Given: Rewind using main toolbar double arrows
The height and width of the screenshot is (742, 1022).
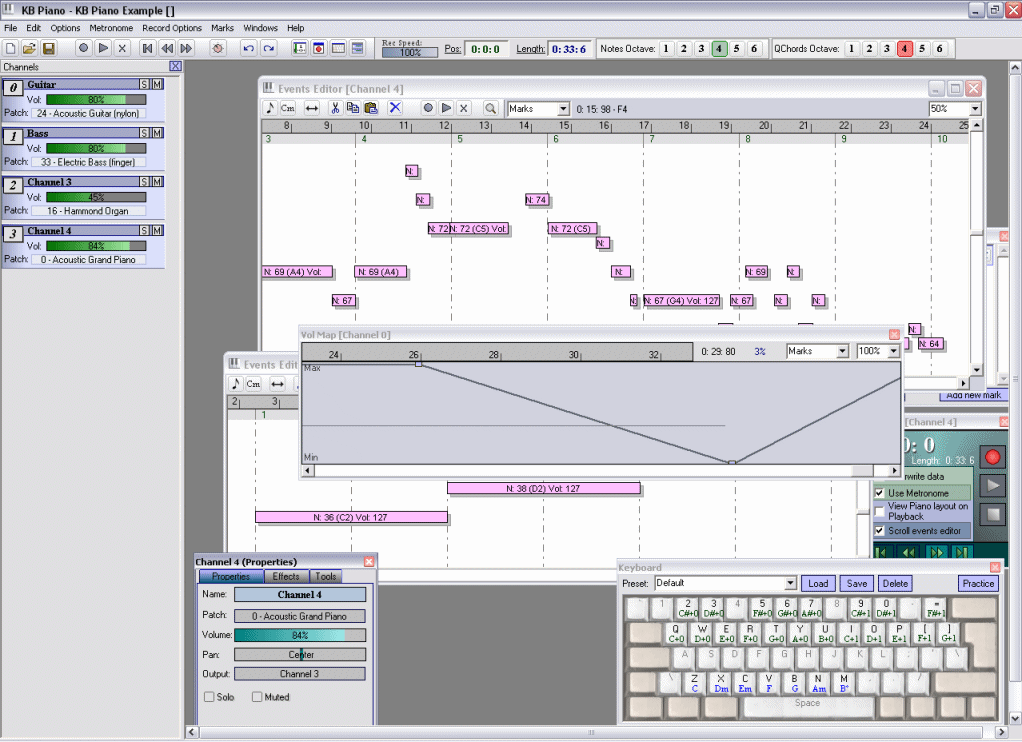Looking at the screenshot, I should (168, 48).
